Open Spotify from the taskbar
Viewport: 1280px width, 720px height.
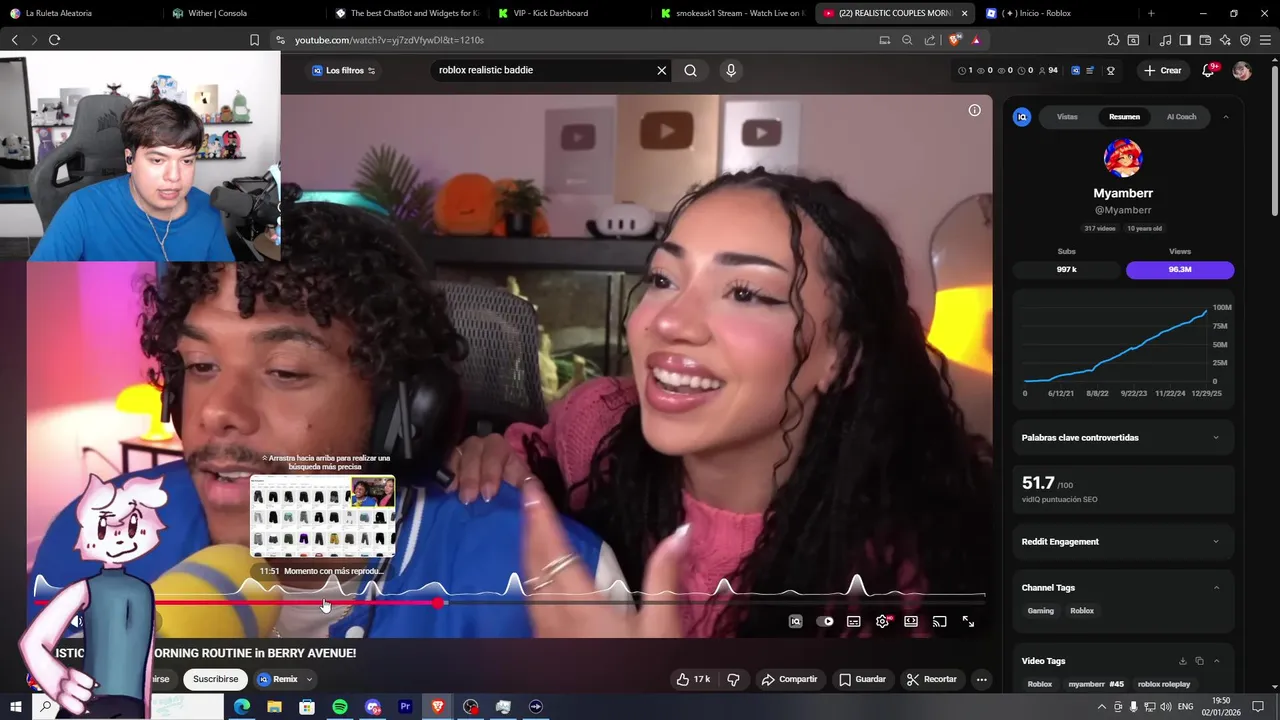[x=340, y=707]
